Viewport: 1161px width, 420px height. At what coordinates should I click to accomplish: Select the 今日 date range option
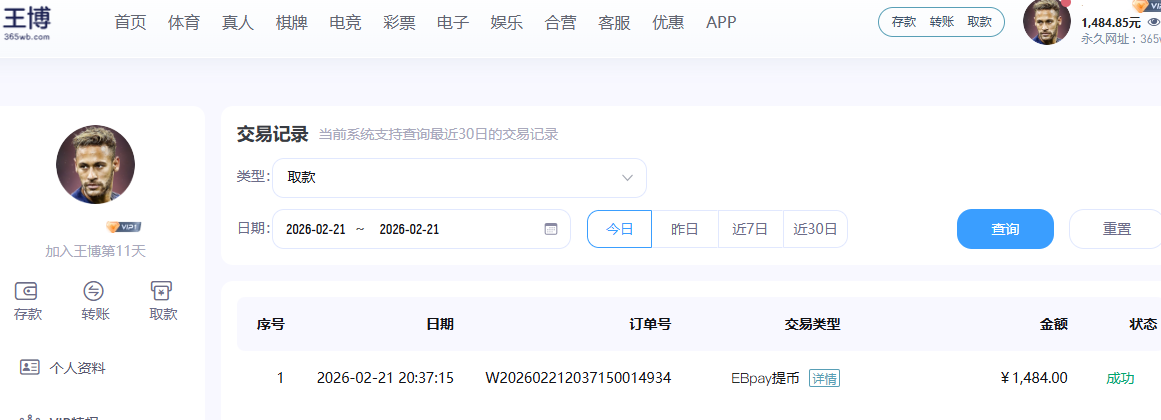click(x=619, y=229)
